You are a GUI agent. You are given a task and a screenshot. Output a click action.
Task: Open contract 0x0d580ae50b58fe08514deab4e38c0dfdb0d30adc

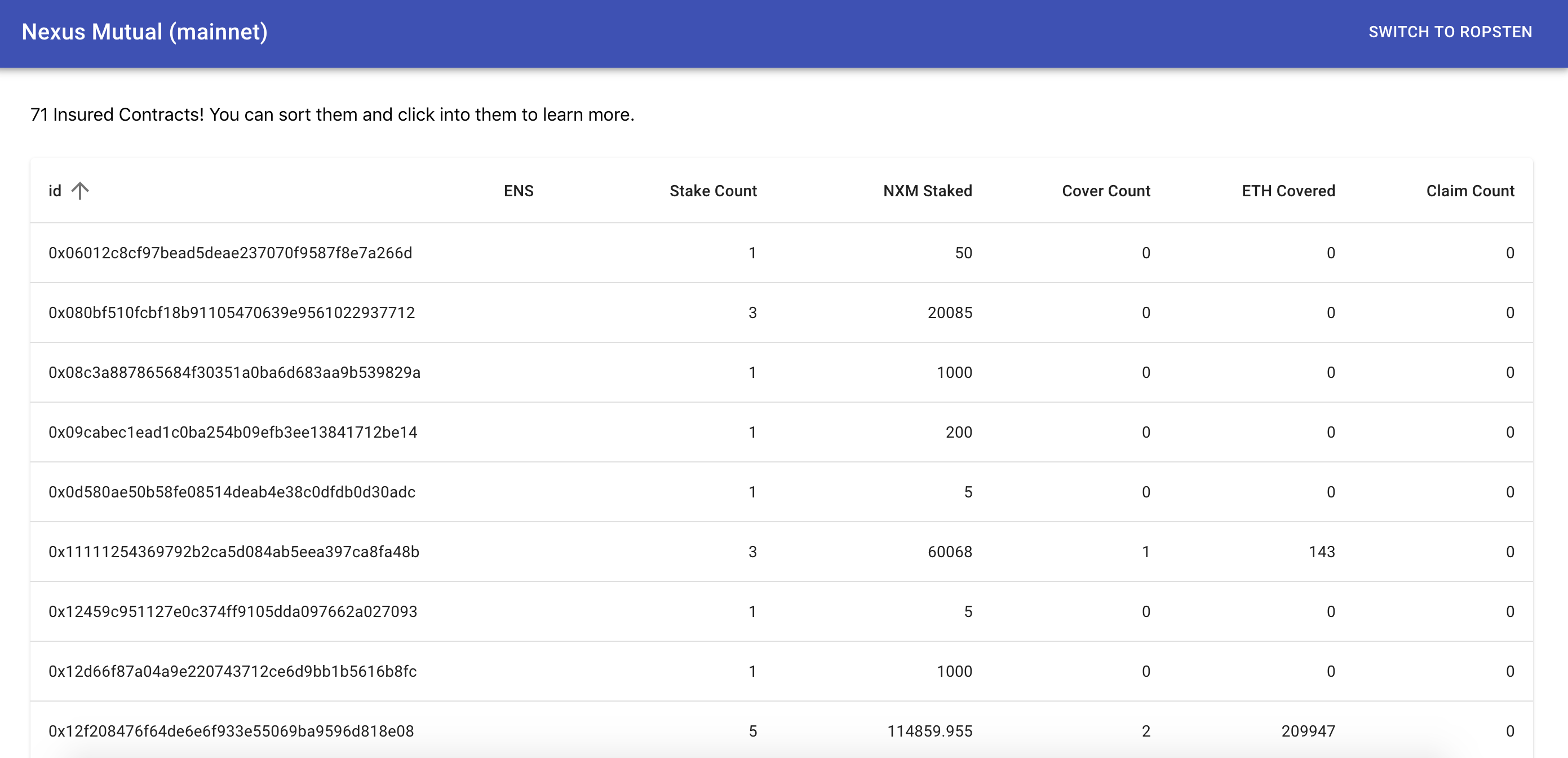point(232,492)
